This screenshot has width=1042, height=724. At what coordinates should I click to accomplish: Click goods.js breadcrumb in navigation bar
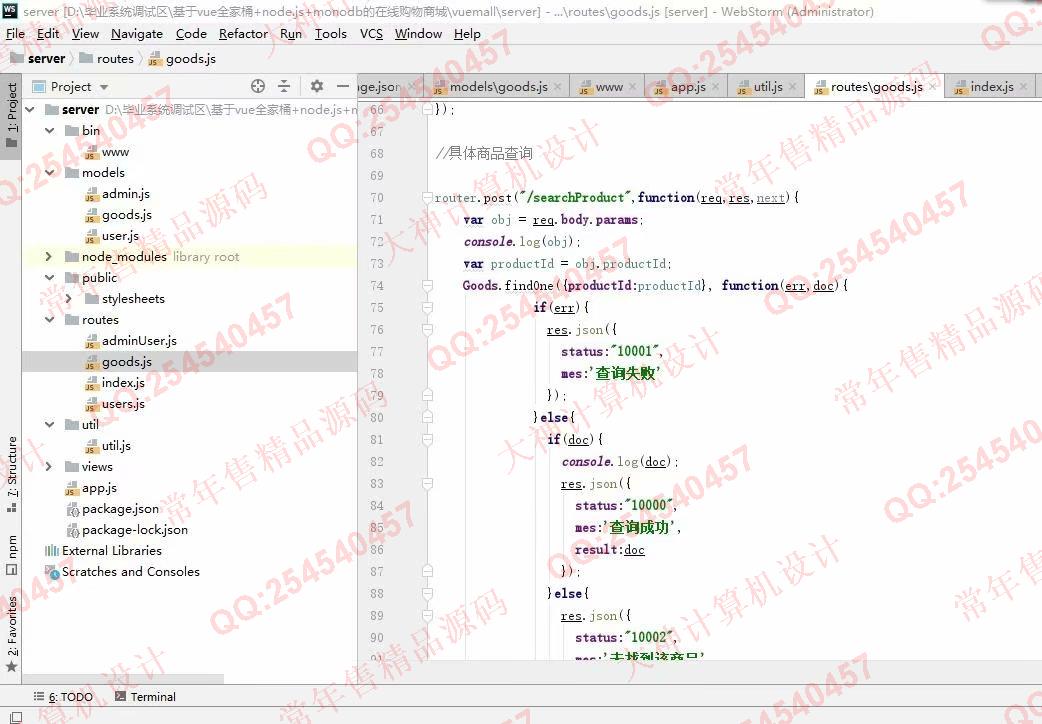(182, 59)
